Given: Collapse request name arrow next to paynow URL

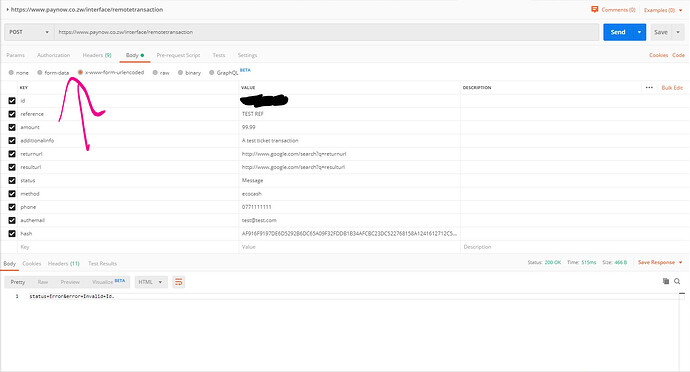Looking at the screenshot, I should (x=7, y=9).
